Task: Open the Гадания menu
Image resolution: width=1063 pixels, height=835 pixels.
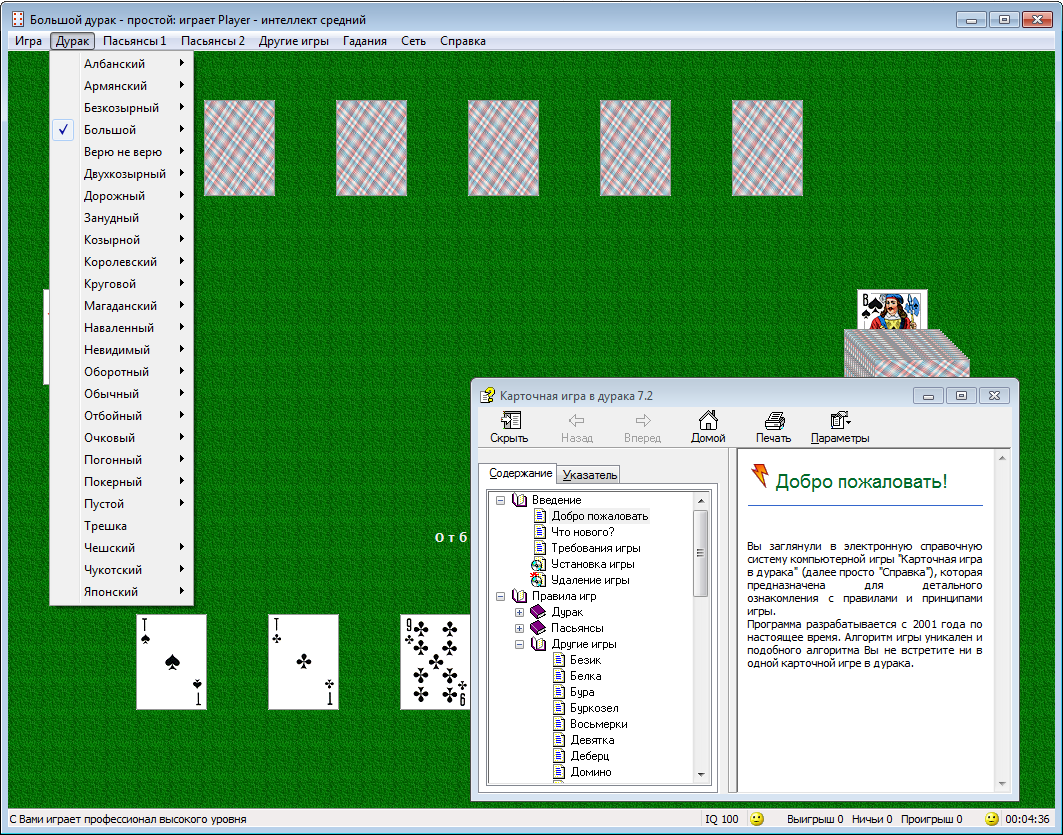Action: click(x=365, y=41)
